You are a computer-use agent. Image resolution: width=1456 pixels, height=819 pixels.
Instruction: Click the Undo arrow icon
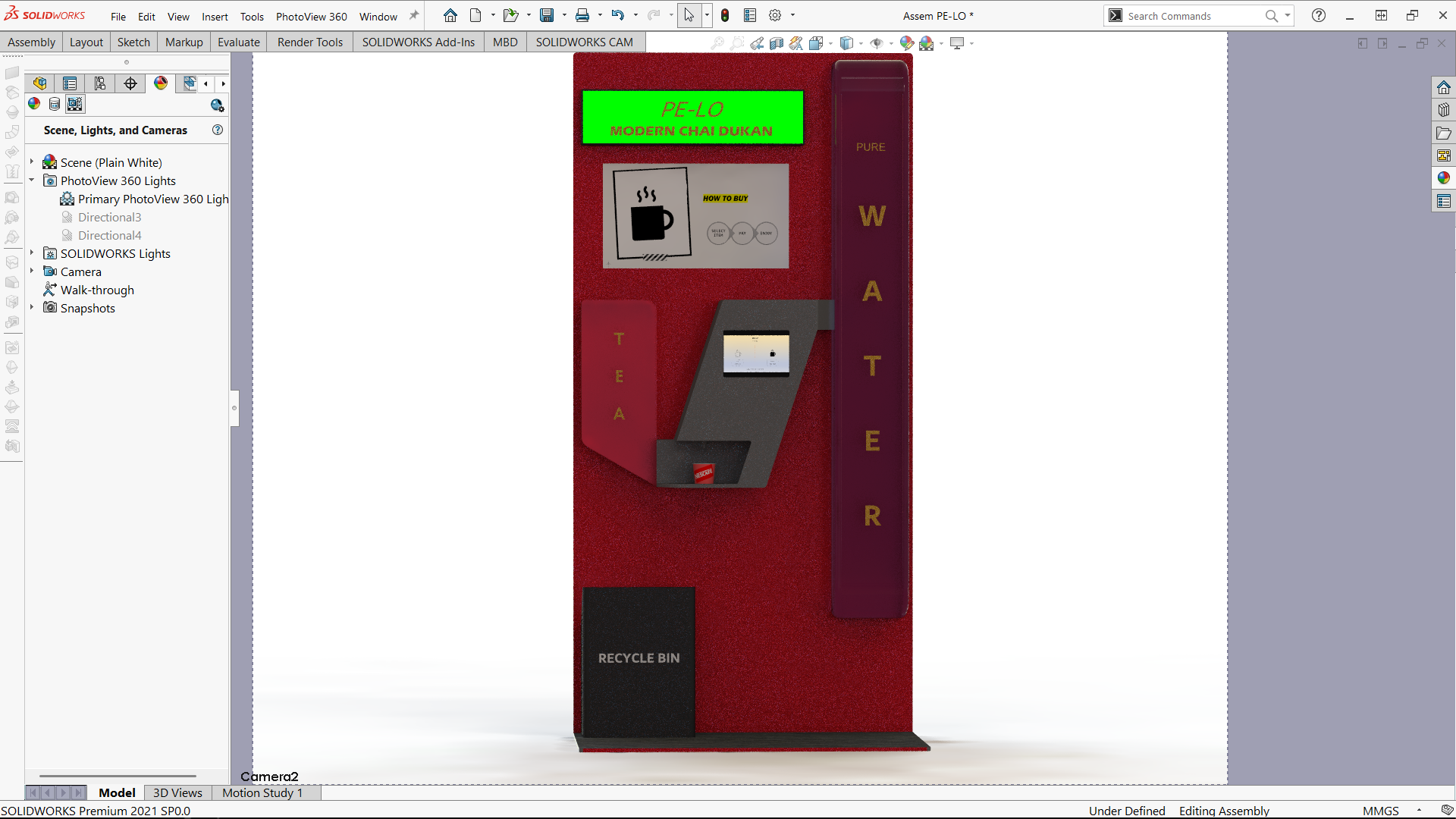618,15
